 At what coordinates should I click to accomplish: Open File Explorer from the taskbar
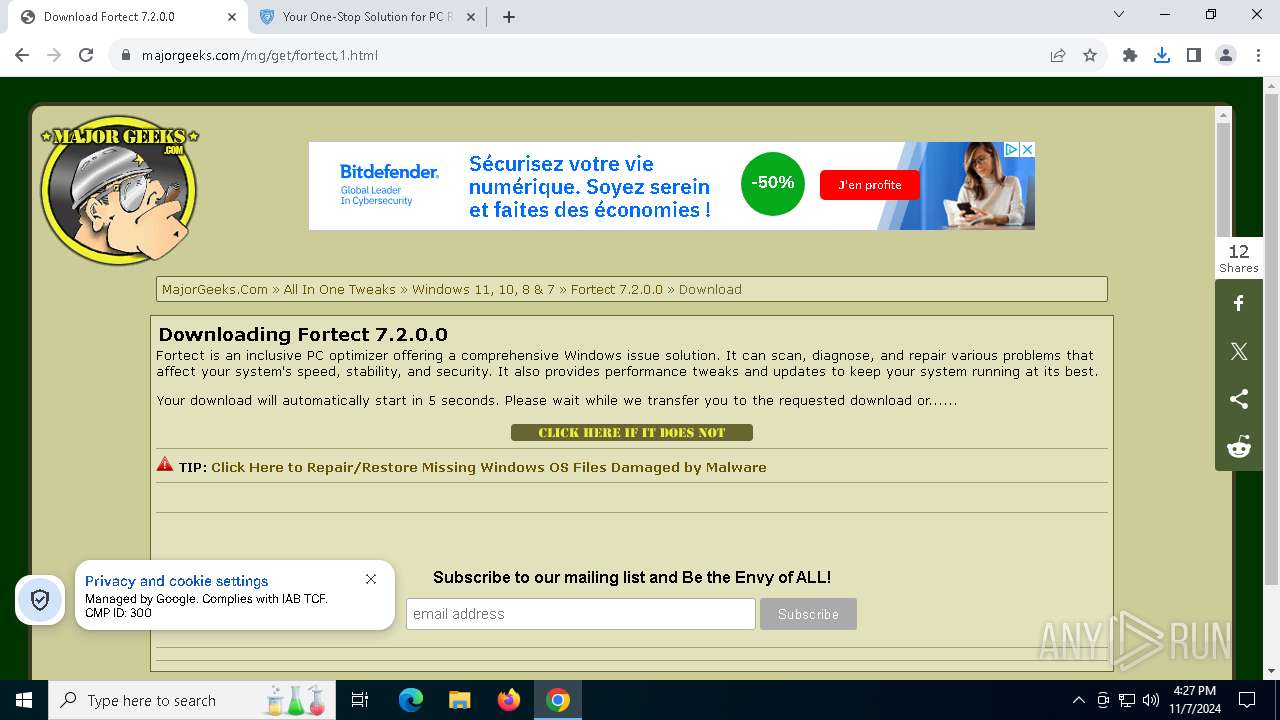pyautogui.click(x=460, y=700)
